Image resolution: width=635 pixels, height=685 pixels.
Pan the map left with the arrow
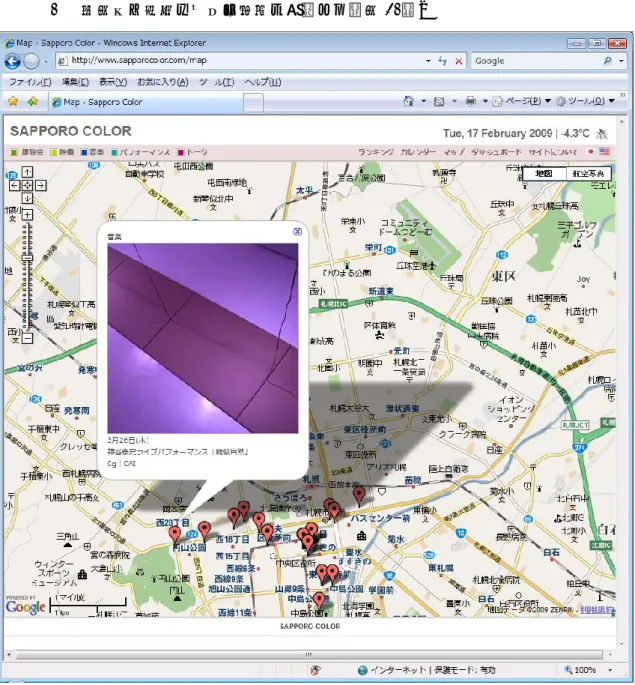14,186
